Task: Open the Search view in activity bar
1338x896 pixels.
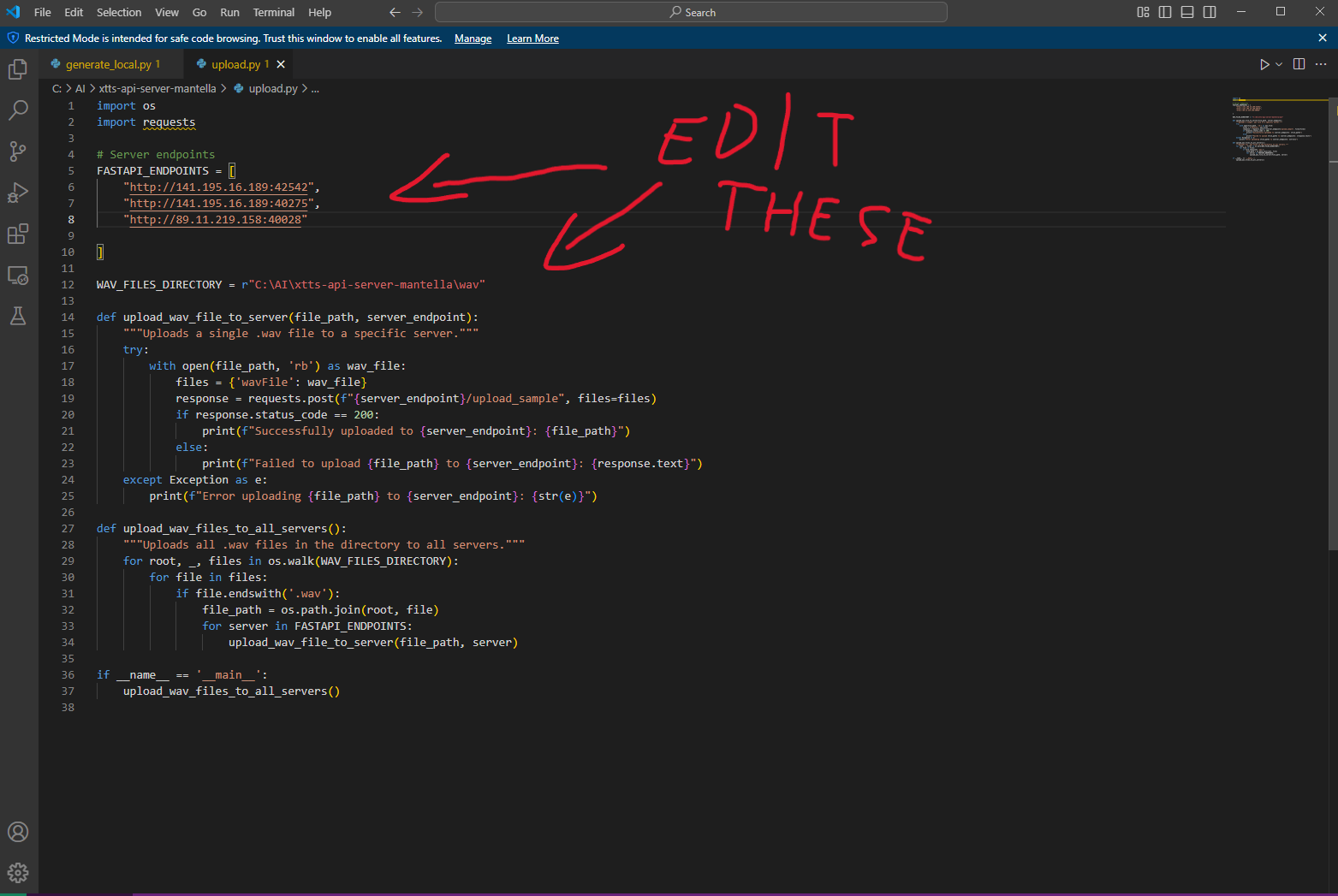Action: (x=18, y=110)
